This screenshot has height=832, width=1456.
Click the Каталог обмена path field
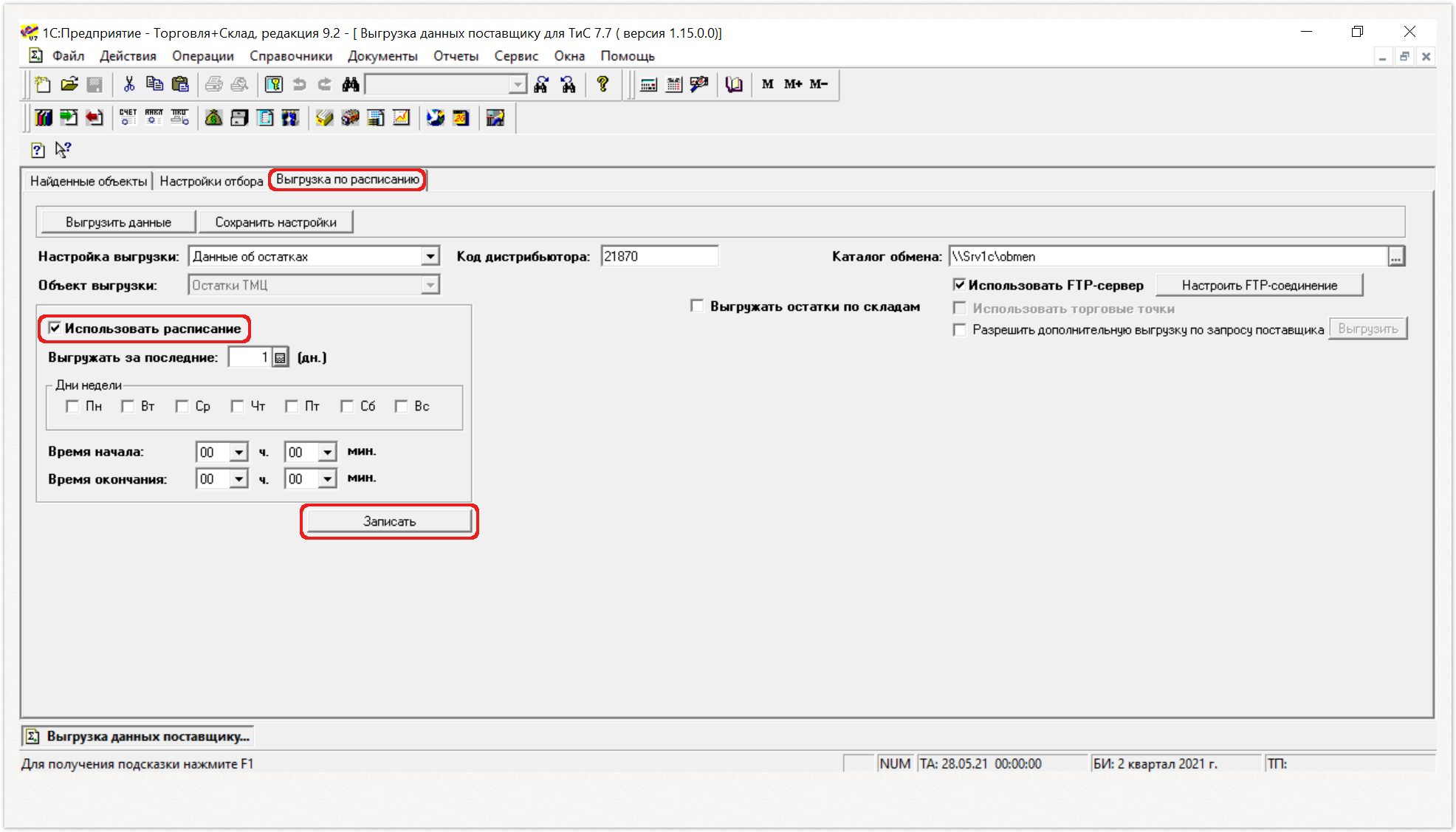pos(1168,256)
